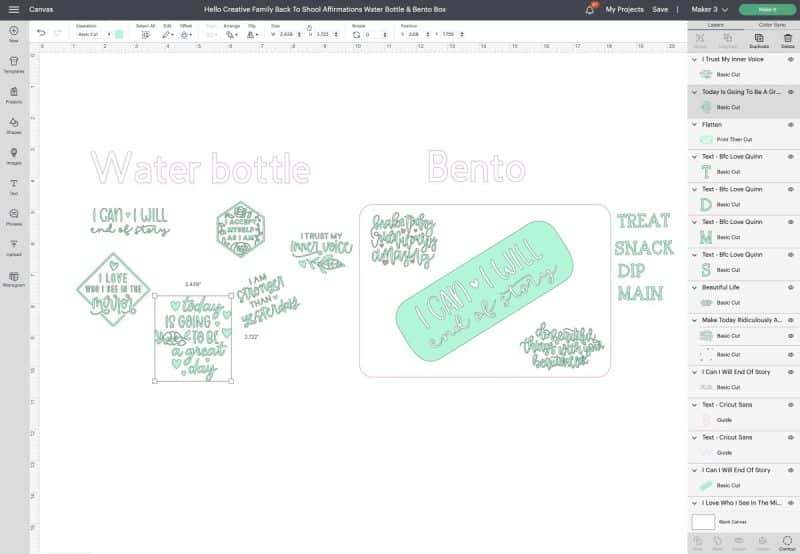The height and width of the screenshot is (554, 800).
Task: Open My Projects
Action: tap(624, 9)
